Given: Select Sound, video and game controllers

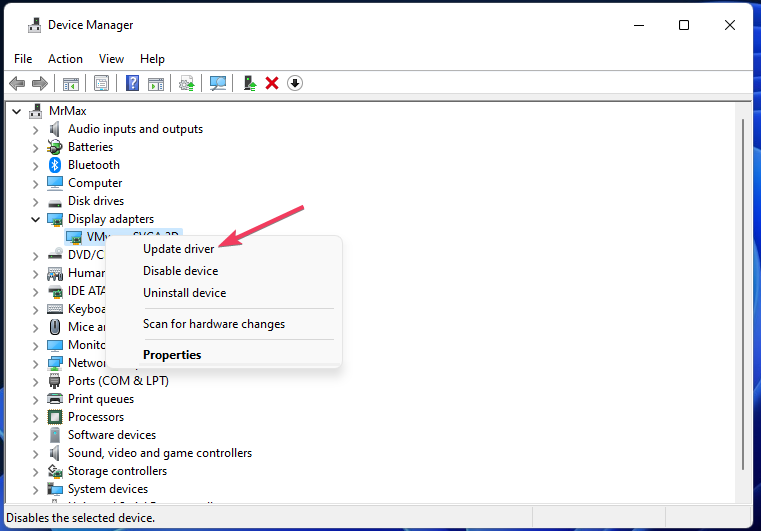Looking at the screenshot, I should tap(159, 453).
